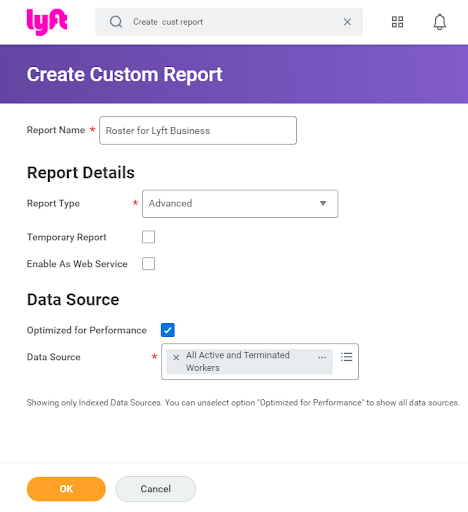Image resolution: width=468 pixels, height=512 pixels.
Task: Open the notifications bell
Action: pos(440,22)
